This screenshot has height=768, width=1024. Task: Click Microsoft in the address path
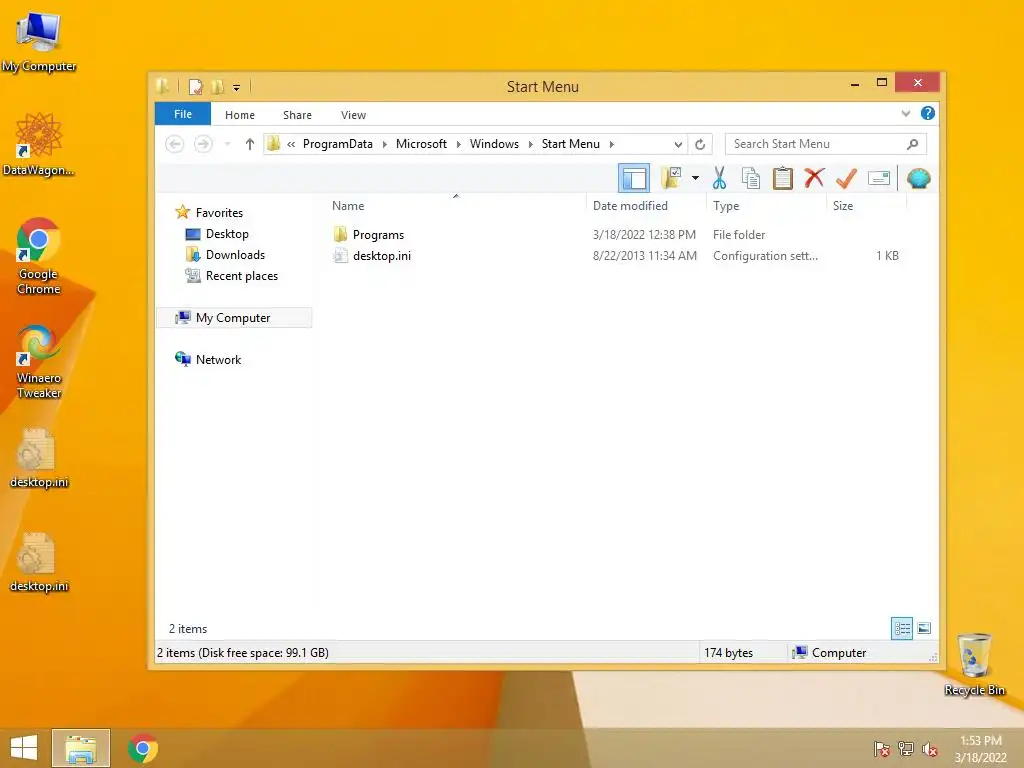tap(421, 144)
